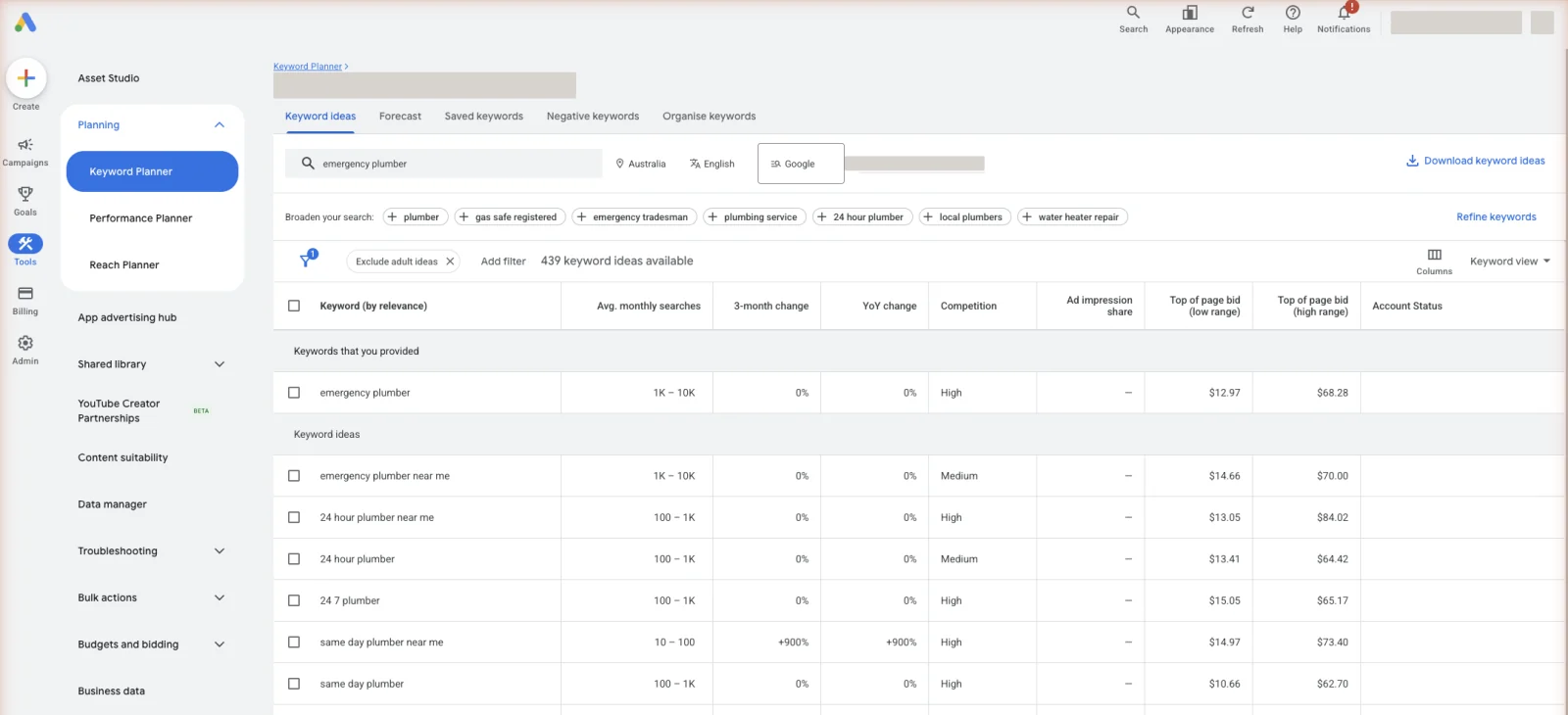The width and height of the screenshot is (1568, 715).
Task: Open the Saved keywords tab
Action: coord(484,116)
